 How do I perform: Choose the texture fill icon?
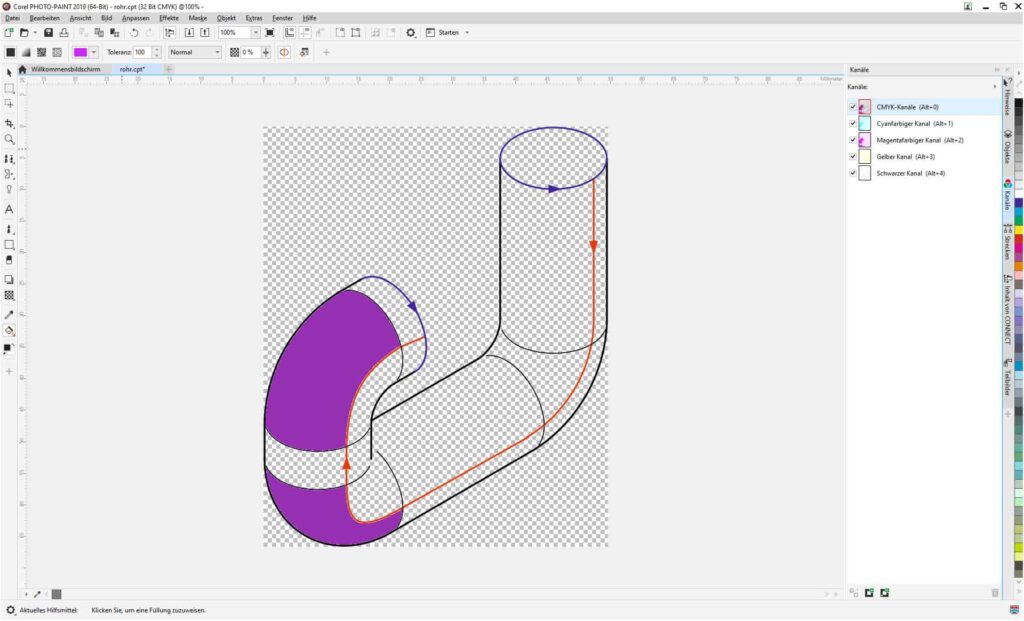click(x=57, y=52)
